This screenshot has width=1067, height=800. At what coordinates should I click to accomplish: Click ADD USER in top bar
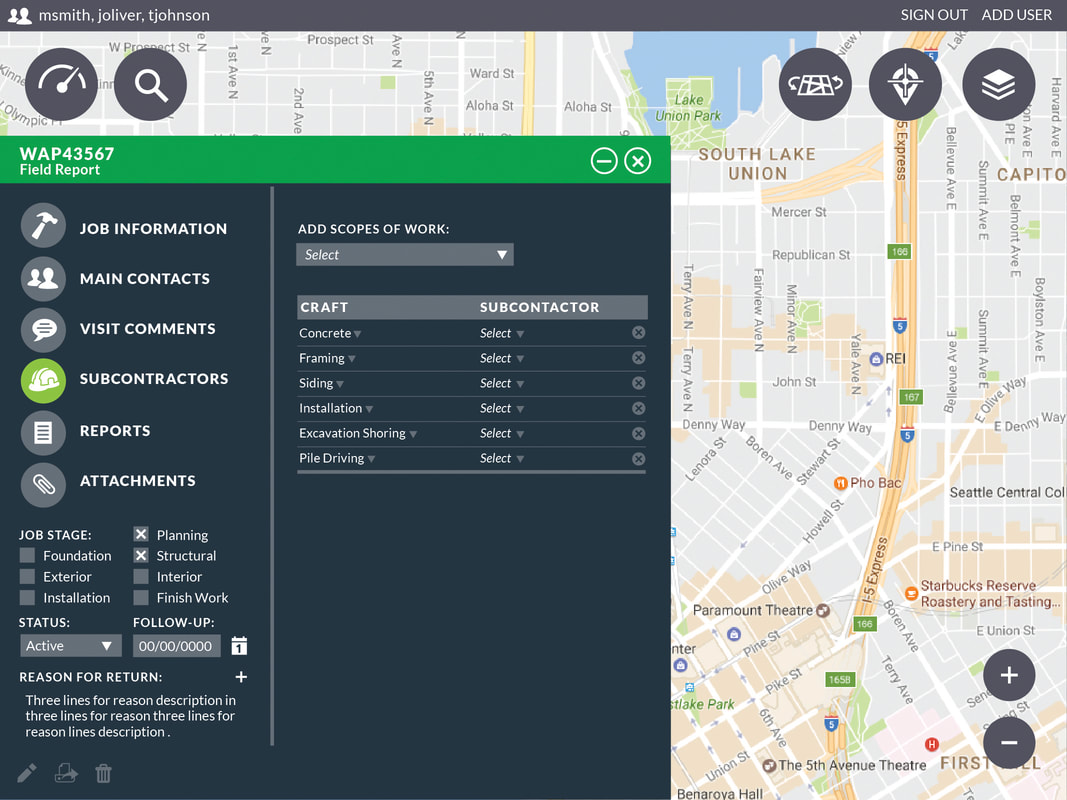click(x=1016, y=15)
